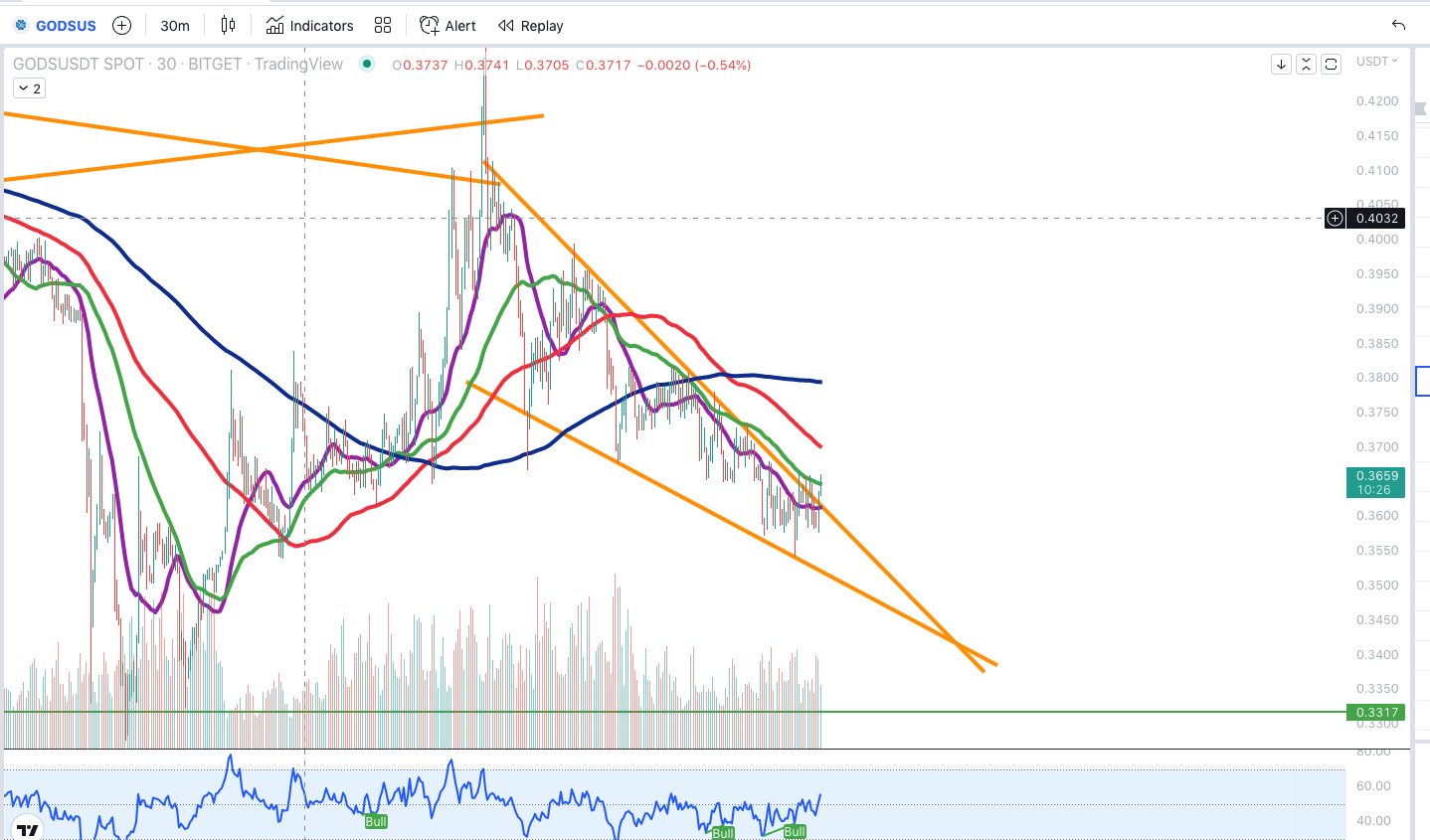Select the green Bull label on the RSI pane

pos(376,822)
